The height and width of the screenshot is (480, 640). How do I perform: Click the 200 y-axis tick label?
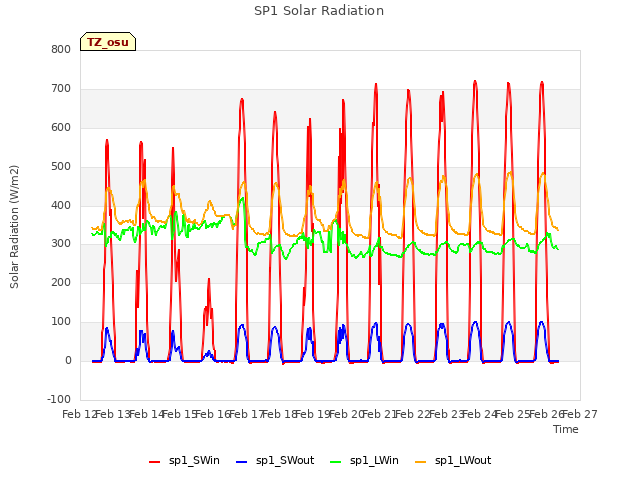pyautogui.click(x=61, y=282)
